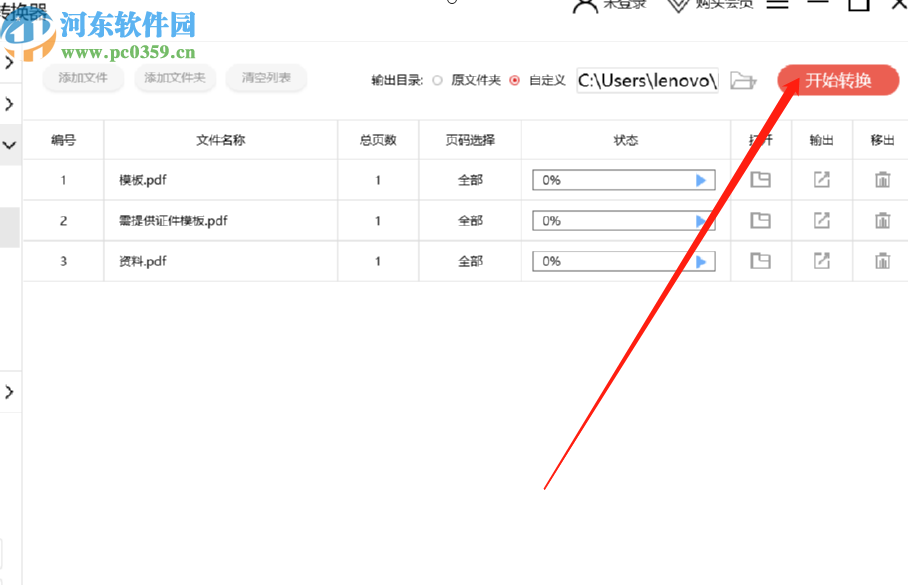Open the hamburger menu at top right
The image size is (908, 585).
(778, 4)
